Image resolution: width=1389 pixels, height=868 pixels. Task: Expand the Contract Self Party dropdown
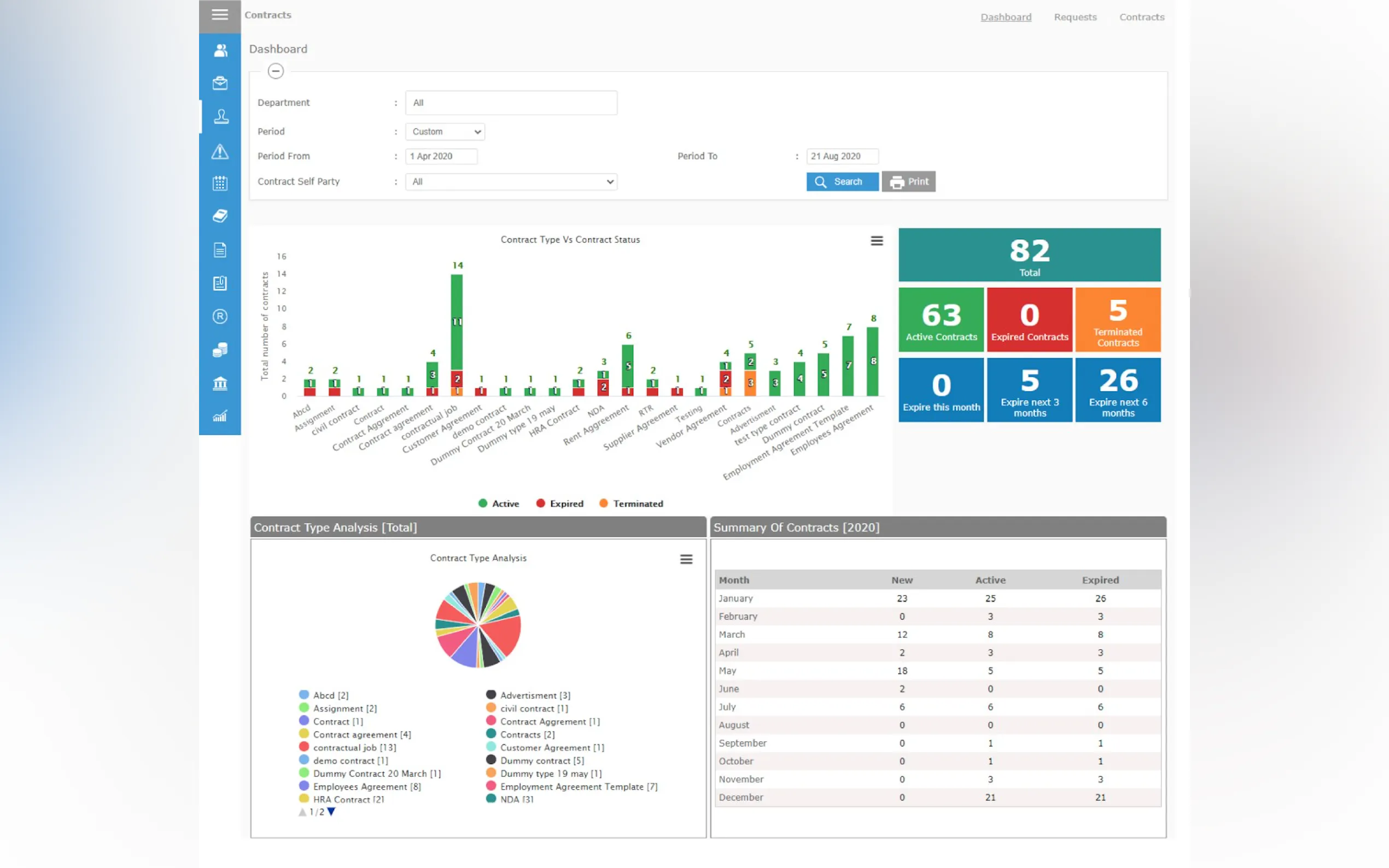click(x=511, y=182)
